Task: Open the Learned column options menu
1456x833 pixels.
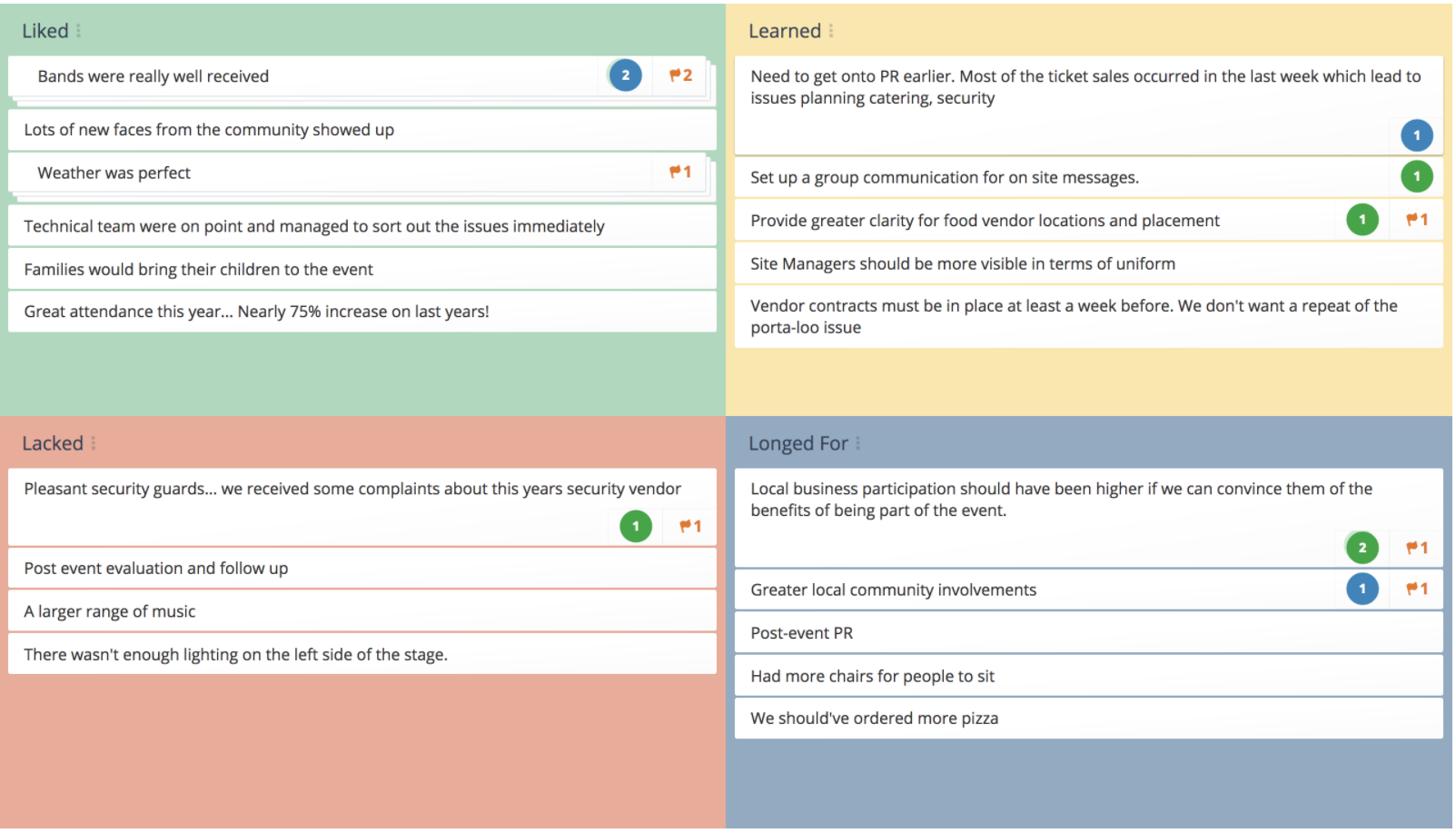Action: [x=831, y=31]
